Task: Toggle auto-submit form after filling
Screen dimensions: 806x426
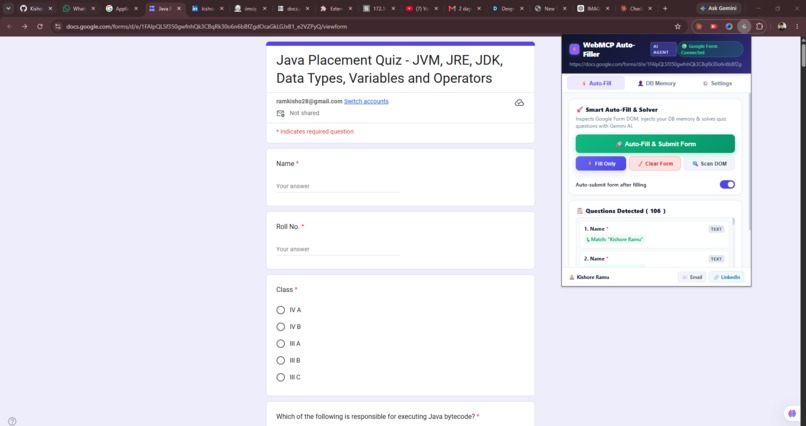Action: [727, 184]
